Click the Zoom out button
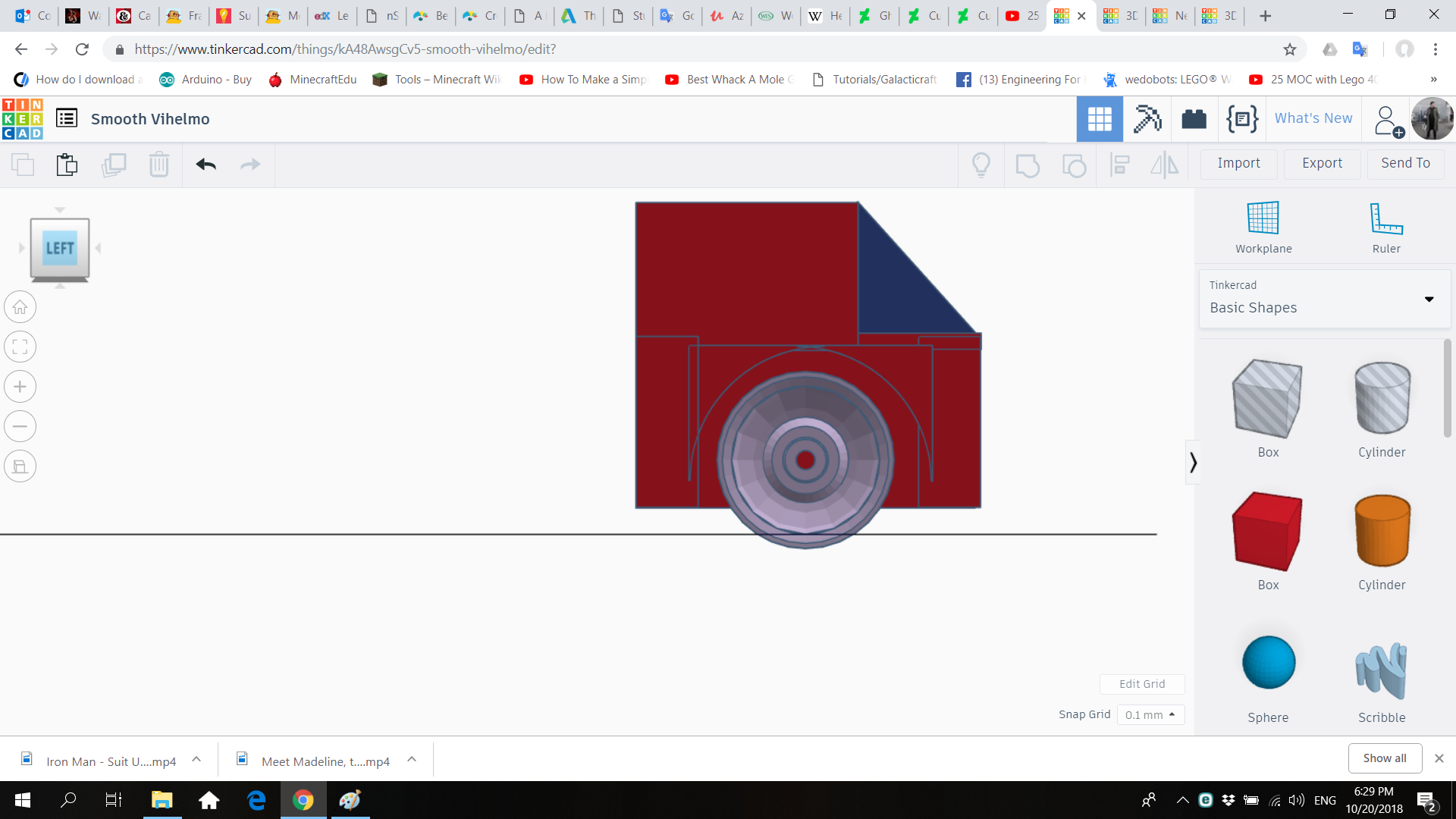Screen dimensions: 1456x819 pos(20,426)
